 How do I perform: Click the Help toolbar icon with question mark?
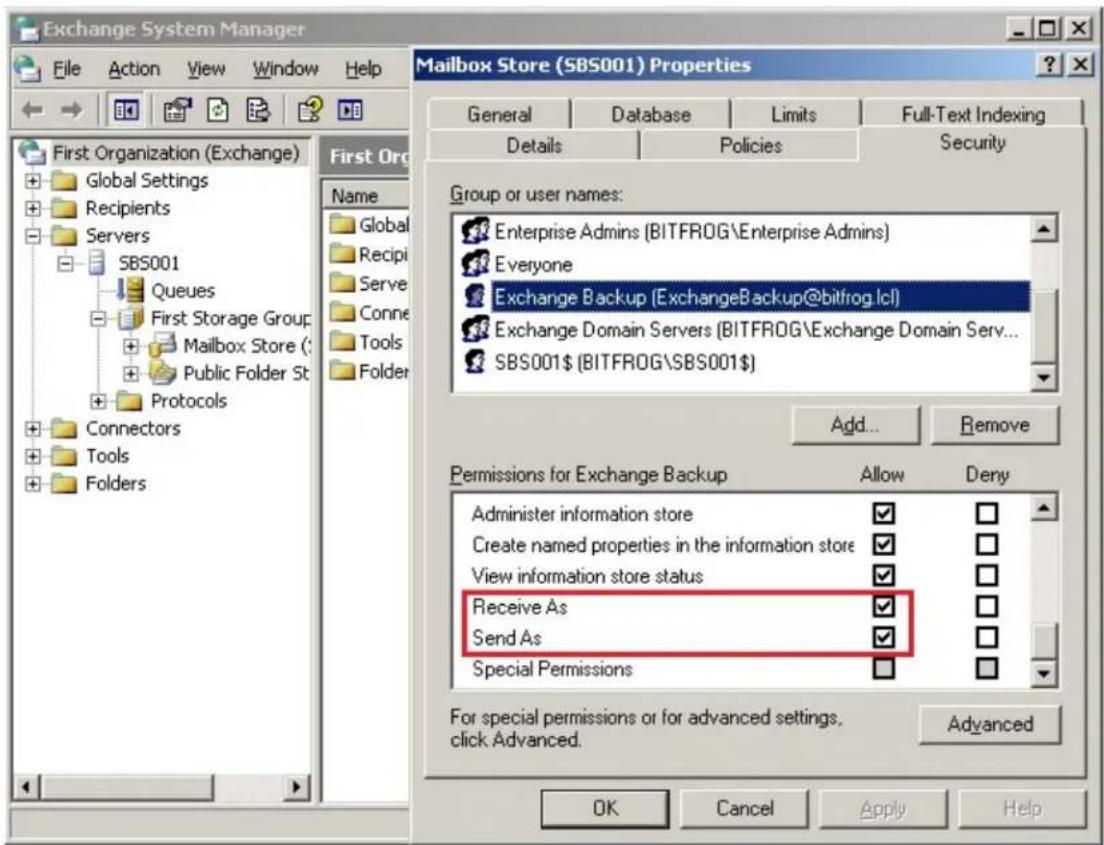(x=310, y=110)
